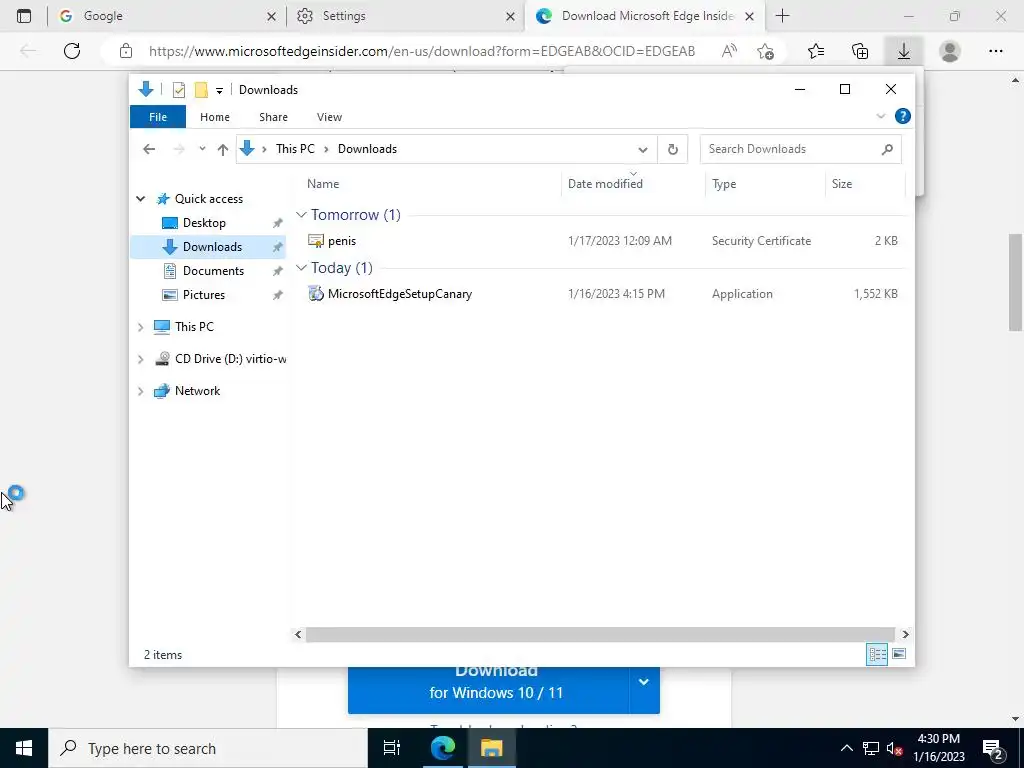Screen dimensions: 1024x768
Task: Open Edge Settings and more menu
Action: (x=995, y=51)
